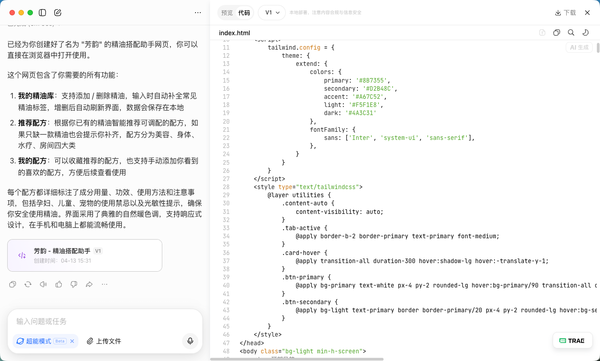Image resolution: width=600 pixels, height=361 pixels.
Task: Open more actions below the reply
Action: (104, 284)
